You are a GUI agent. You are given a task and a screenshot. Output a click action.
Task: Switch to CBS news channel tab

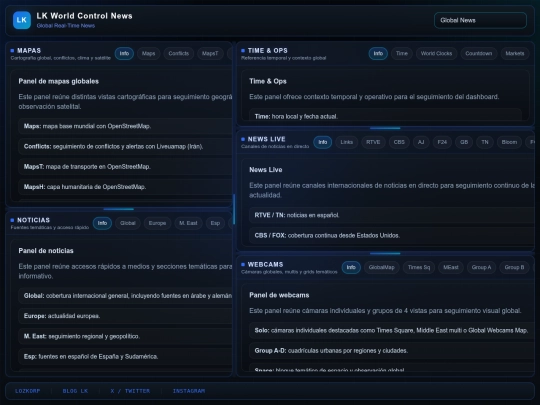(399, 142)
